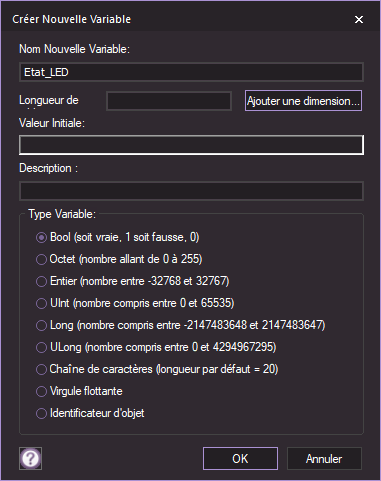Focus the Valeur Initiale text field
Image resolution: width=381 pixels, height=481 pixels.
tap(191, 145)
